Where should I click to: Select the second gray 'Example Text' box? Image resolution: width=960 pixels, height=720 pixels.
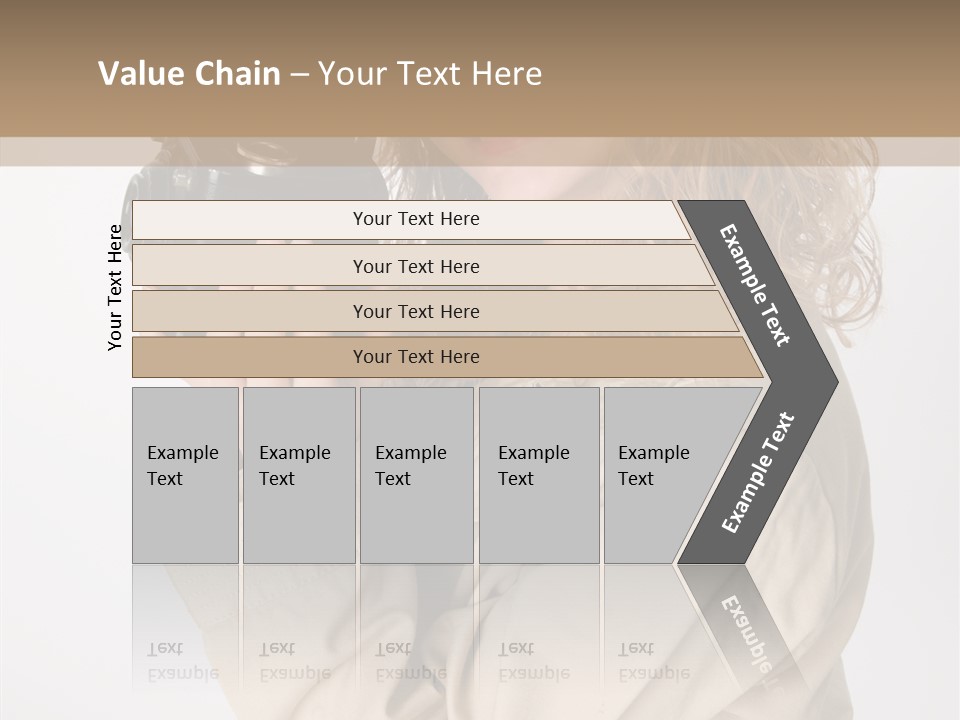[x=298, y=475]
